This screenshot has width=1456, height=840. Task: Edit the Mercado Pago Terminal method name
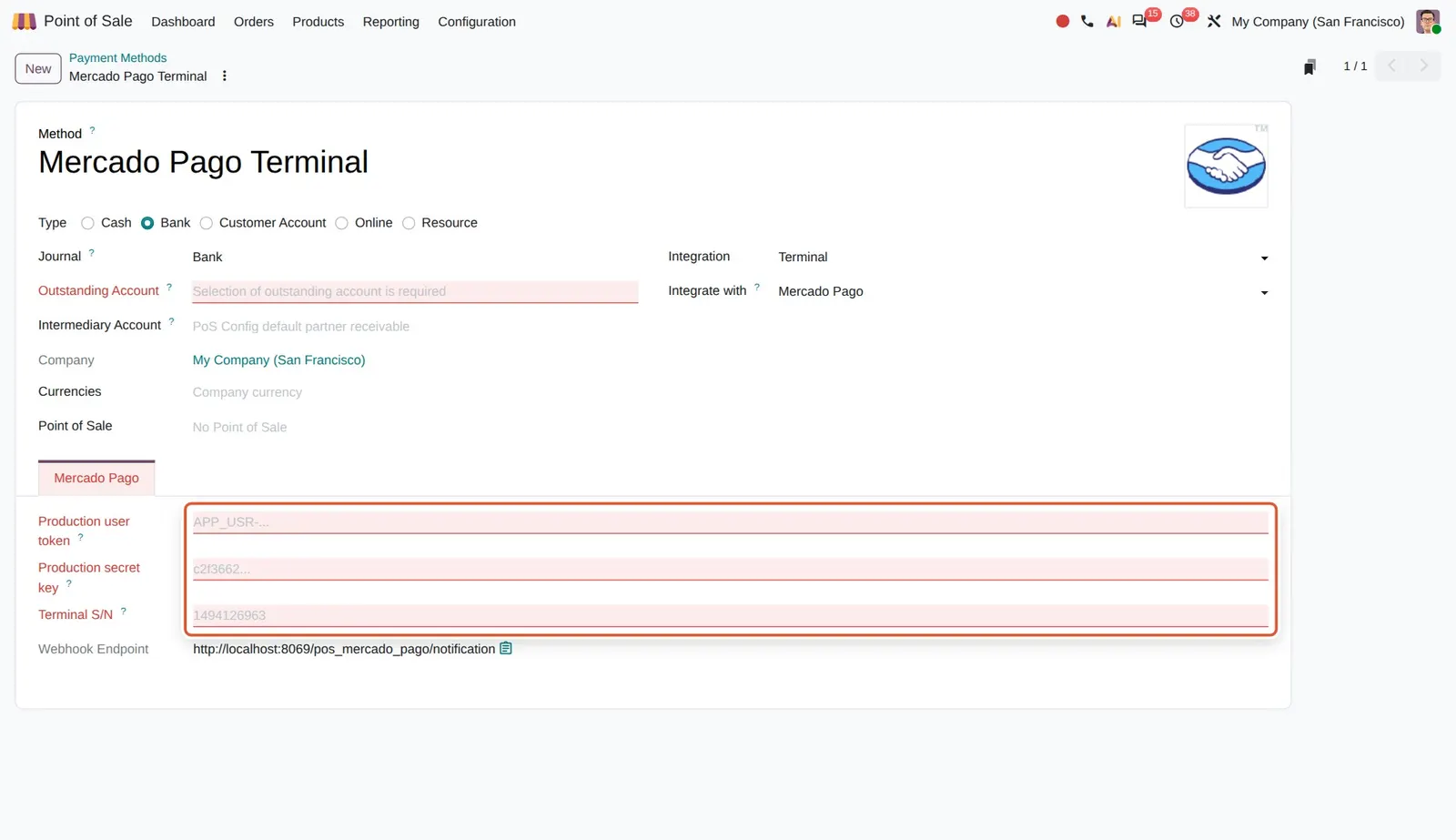[203, 162]
